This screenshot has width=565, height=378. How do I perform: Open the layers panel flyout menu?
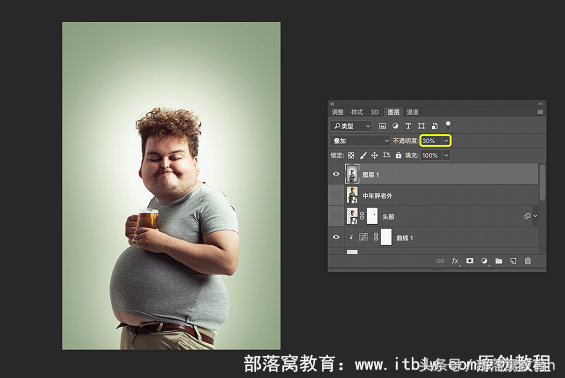pos(540,112)
